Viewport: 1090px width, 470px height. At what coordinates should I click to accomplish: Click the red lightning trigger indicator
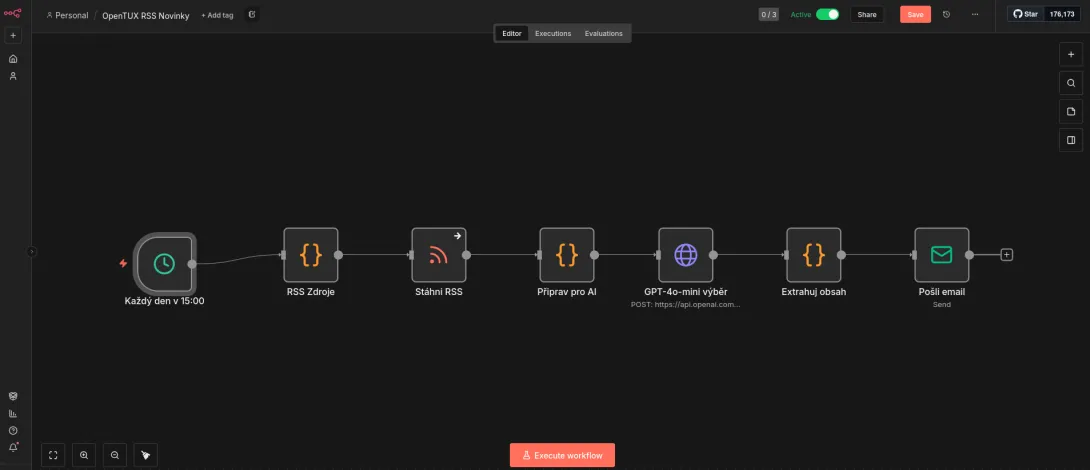(x=123, y=264)
